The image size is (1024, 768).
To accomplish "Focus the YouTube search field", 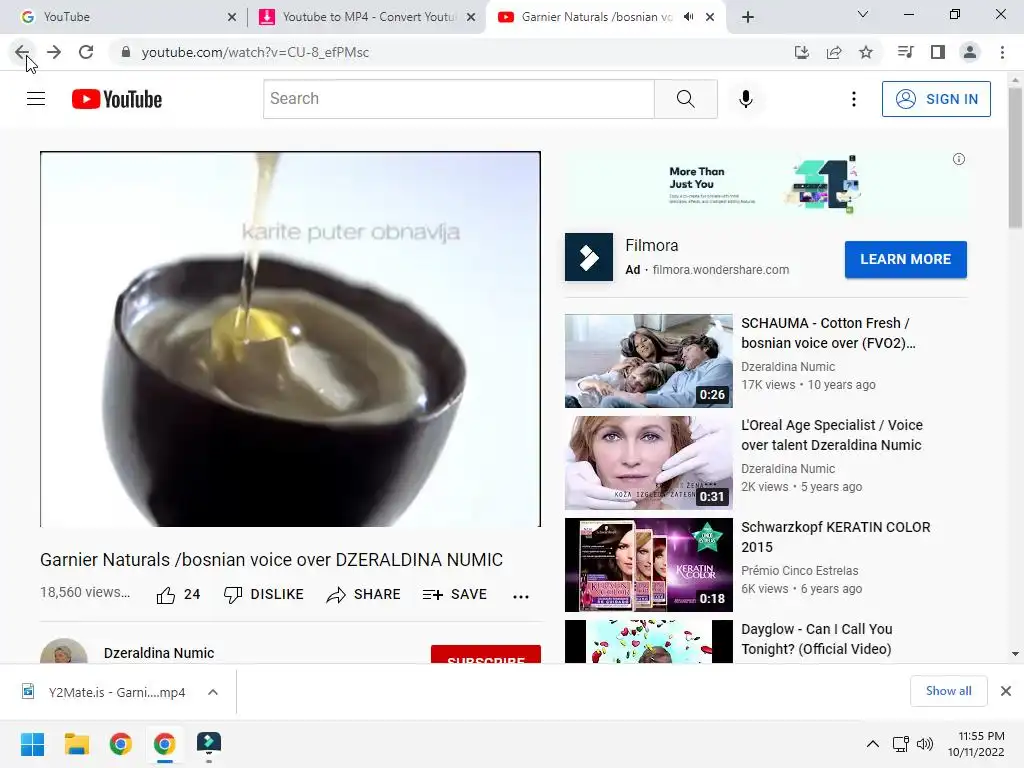I will [458, 99].
